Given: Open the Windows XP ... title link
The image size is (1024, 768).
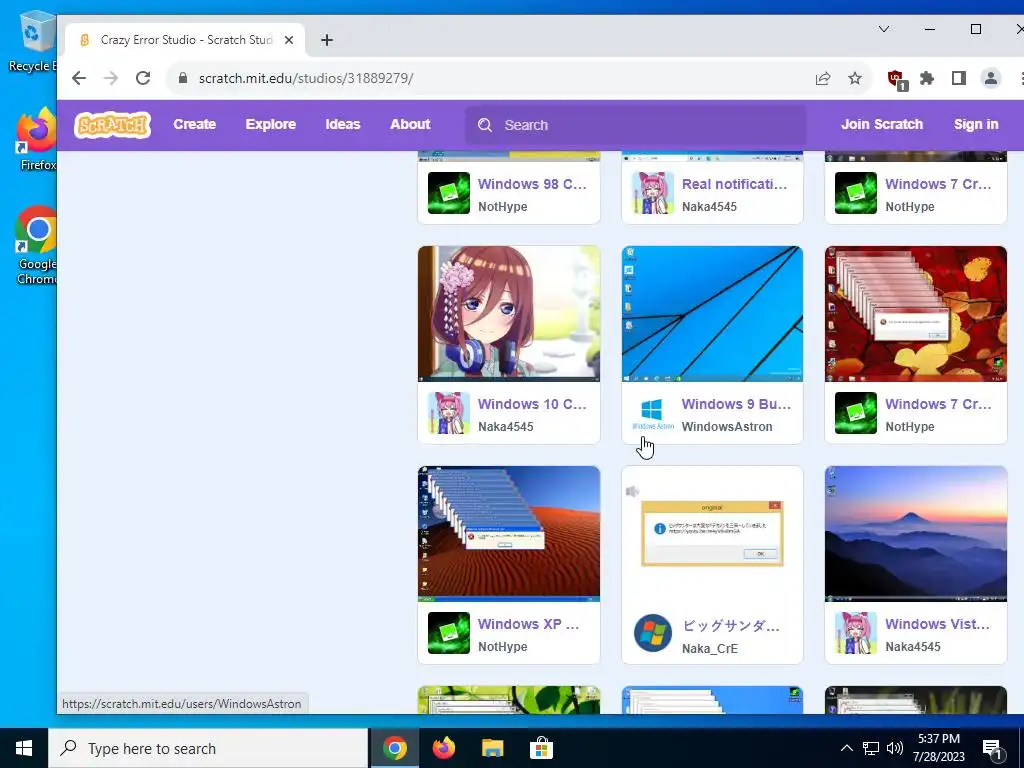Looking at the screenshot, I should pos(528,624).
